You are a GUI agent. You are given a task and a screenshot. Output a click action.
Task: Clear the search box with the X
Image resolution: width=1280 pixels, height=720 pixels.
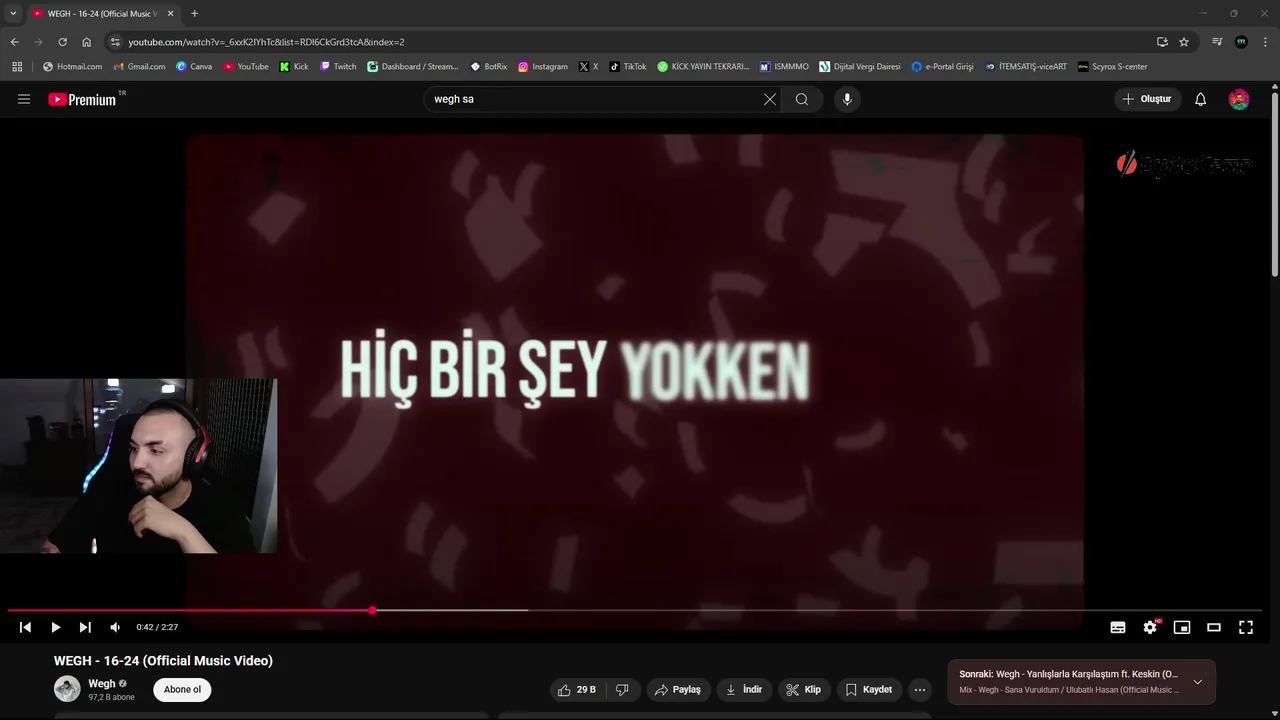[770, 99]
